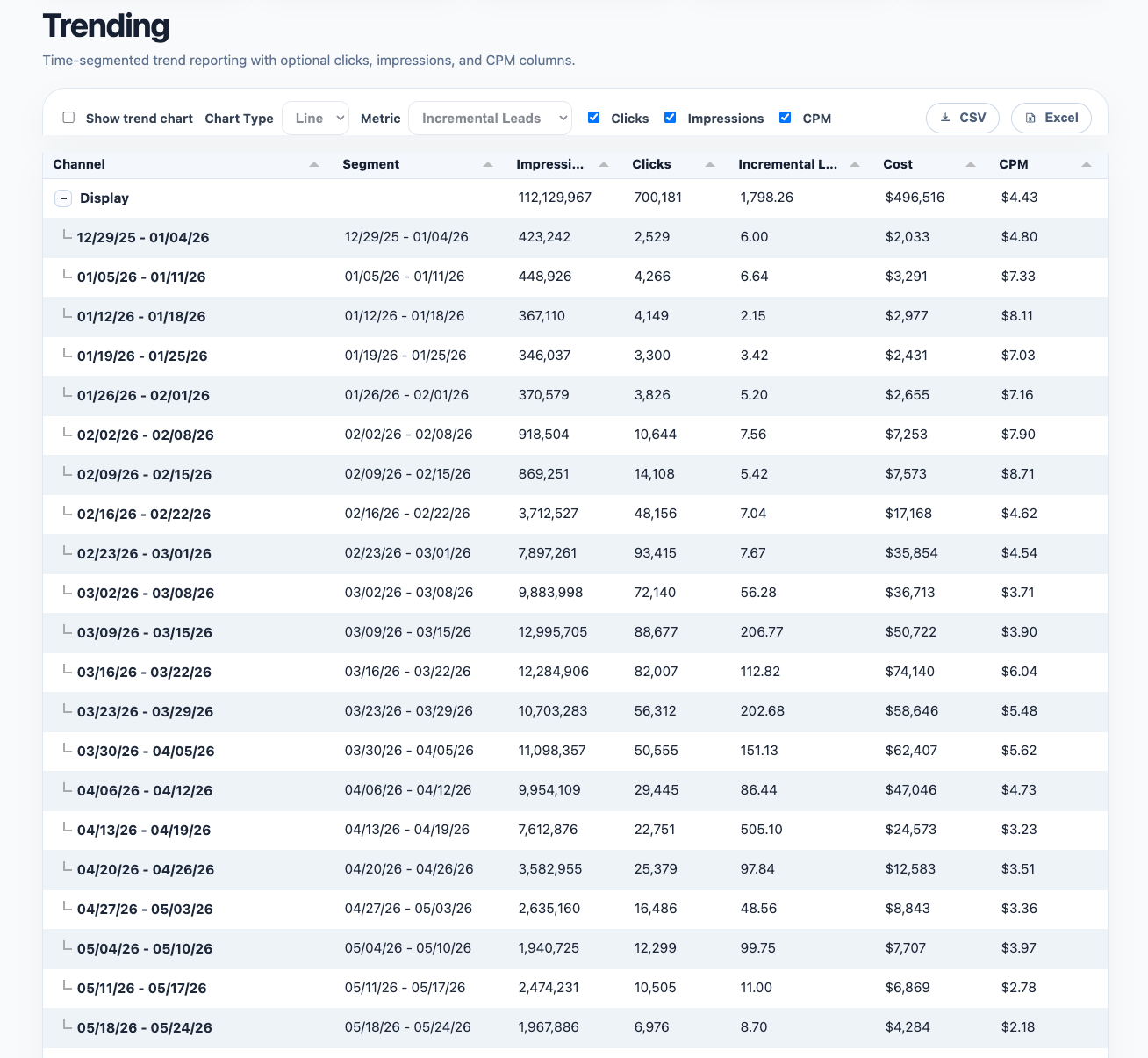The width and height of the screenshot is (1148, 1058).
Task: Click the incremental leads value 505.10
Action: [761, 830]
